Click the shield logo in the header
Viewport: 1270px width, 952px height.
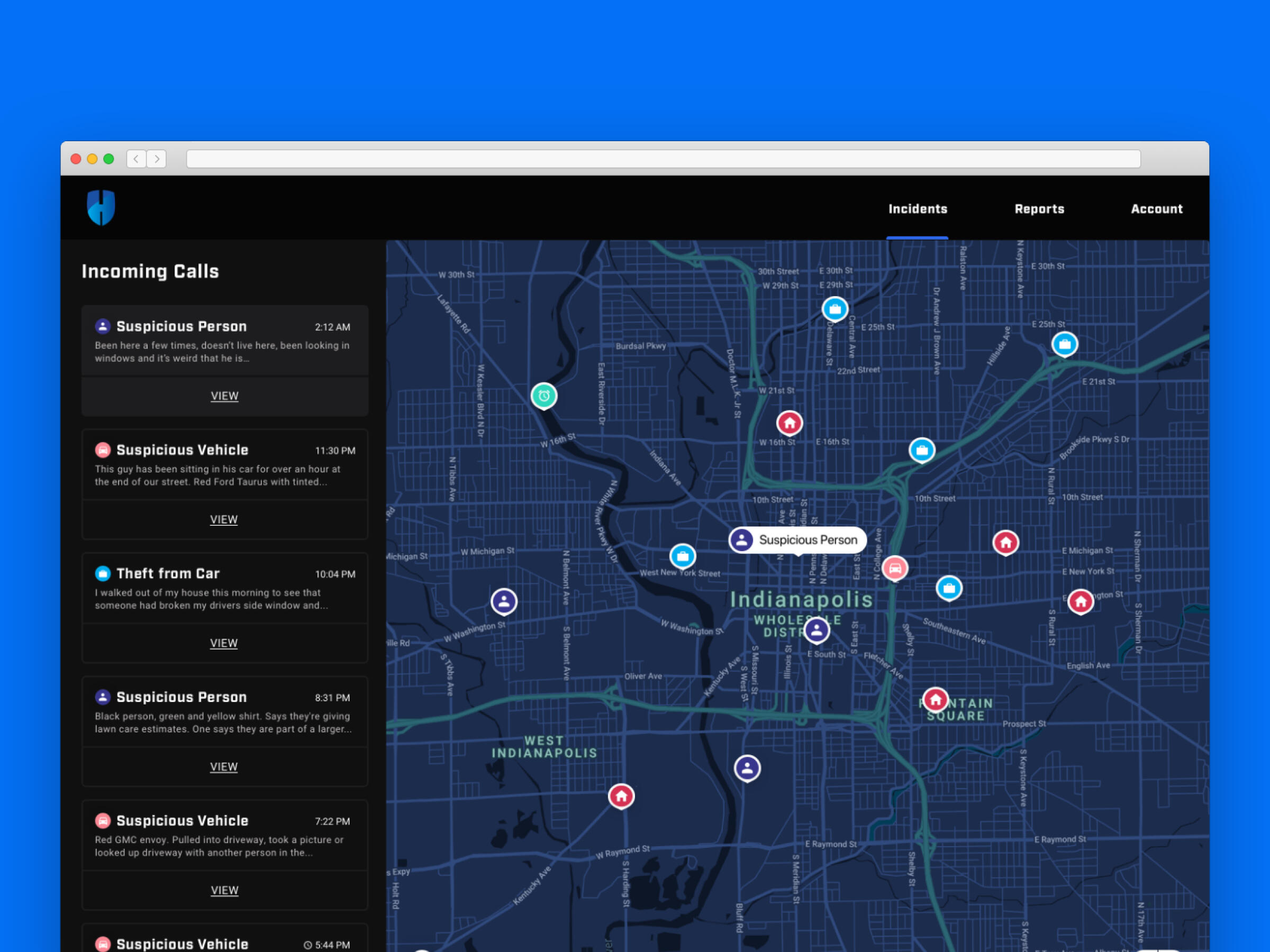point(101,208)
